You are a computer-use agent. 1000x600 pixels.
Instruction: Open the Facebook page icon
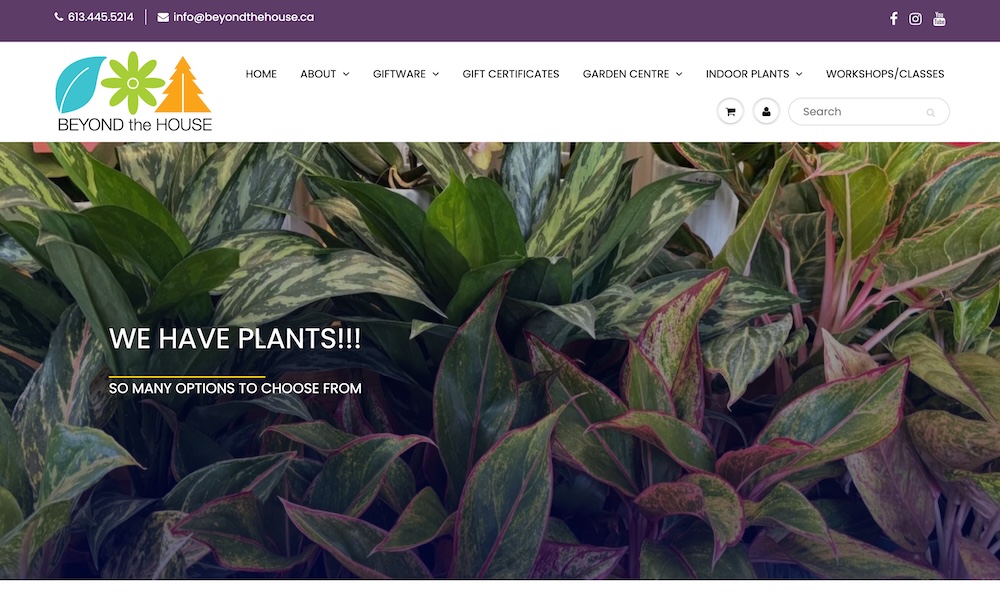point(893,18)
